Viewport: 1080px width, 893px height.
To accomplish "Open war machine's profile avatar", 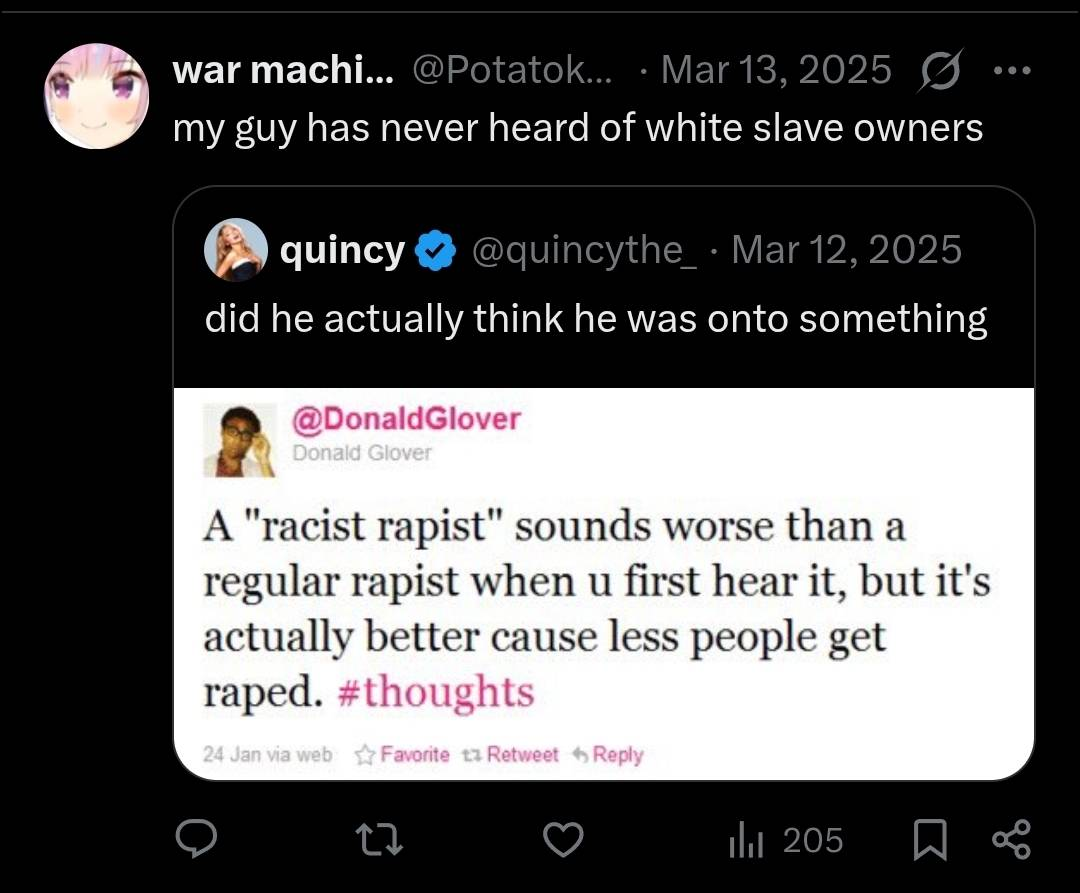I will click(x=97, y=96).
